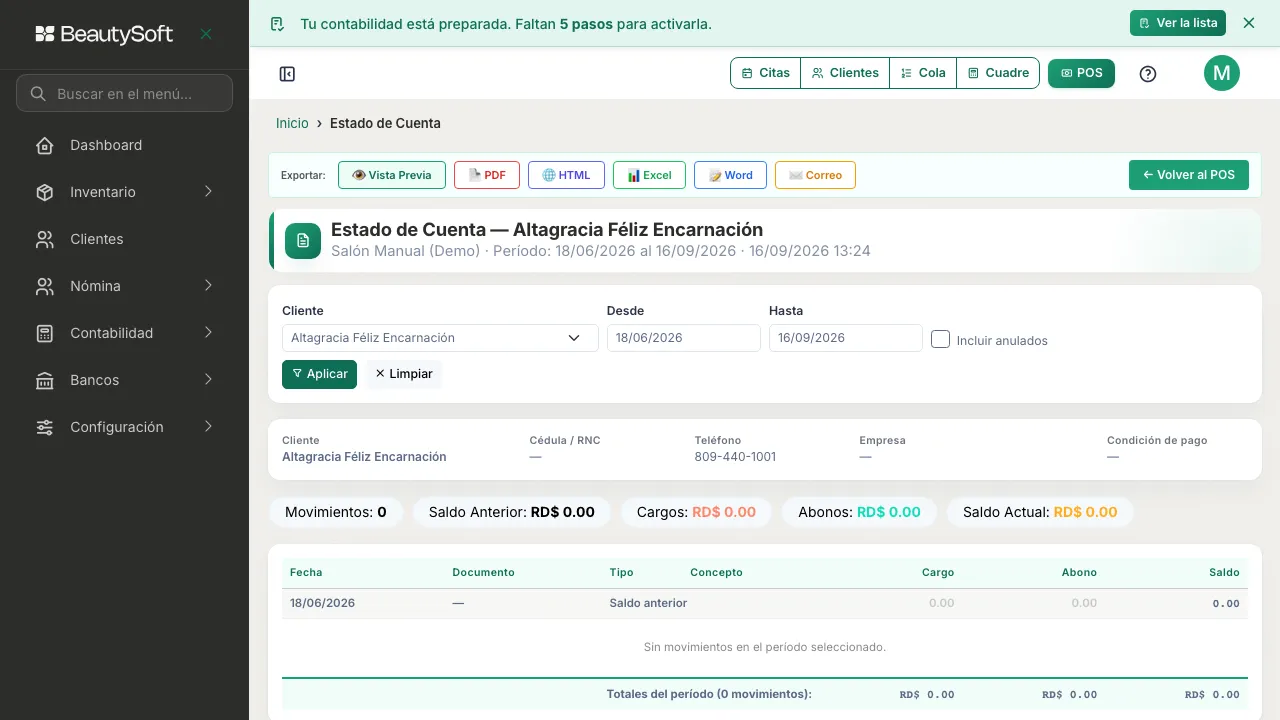Export the statement as PDF
This screenshot has width=1280, height=720.
[x=487, y=175]
